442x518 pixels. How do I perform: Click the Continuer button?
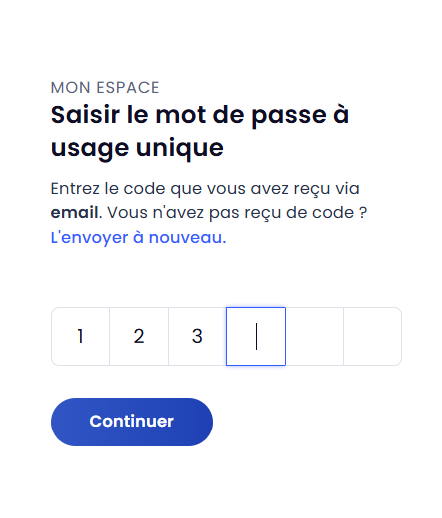point(132,422)
